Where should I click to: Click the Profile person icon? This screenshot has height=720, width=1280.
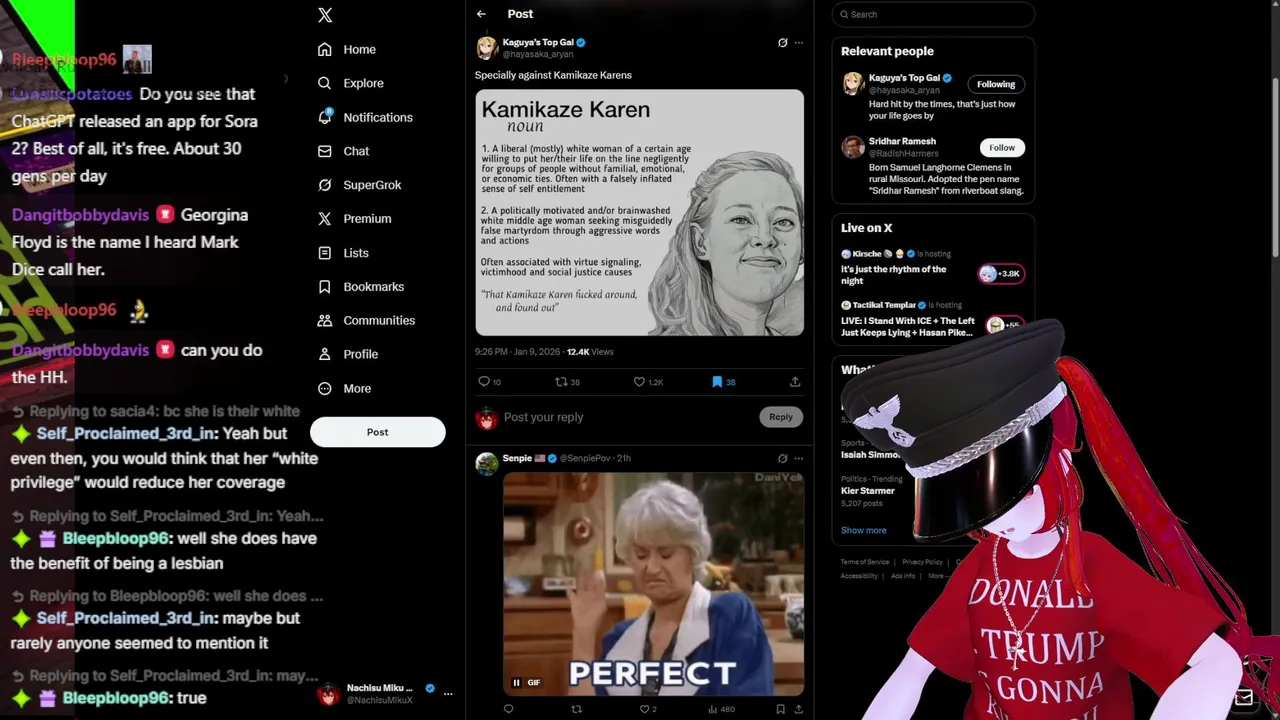tap(324, 354)
